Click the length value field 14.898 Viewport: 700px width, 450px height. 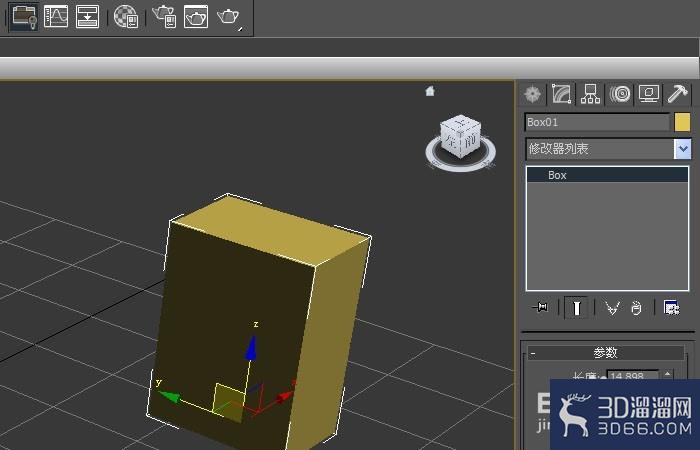[632, 376]
